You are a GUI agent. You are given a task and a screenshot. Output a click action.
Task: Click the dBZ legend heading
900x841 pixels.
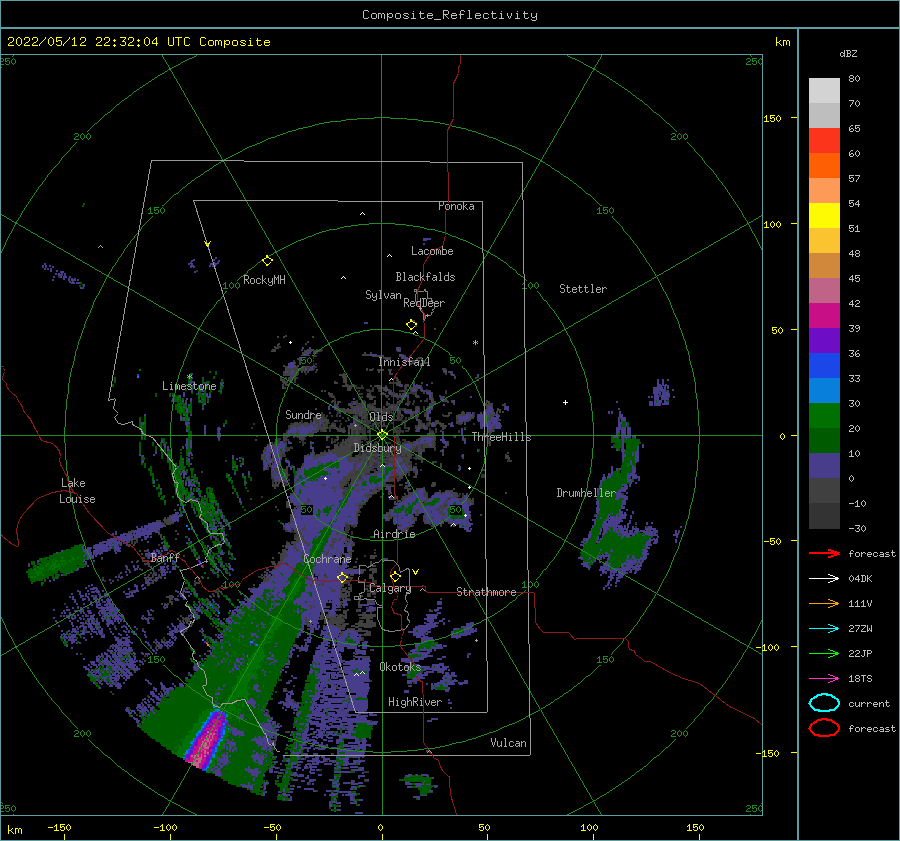click(x=848, y=53)
